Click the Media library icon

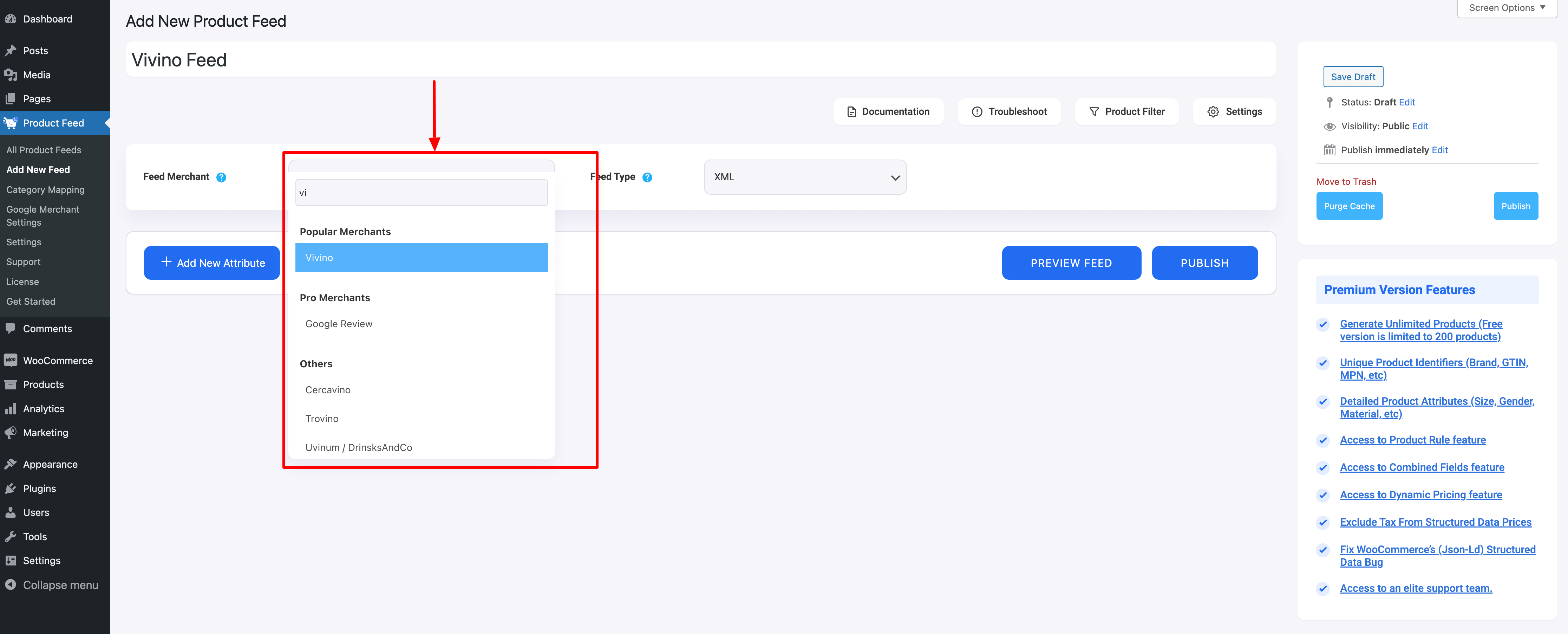click(10, 75)
